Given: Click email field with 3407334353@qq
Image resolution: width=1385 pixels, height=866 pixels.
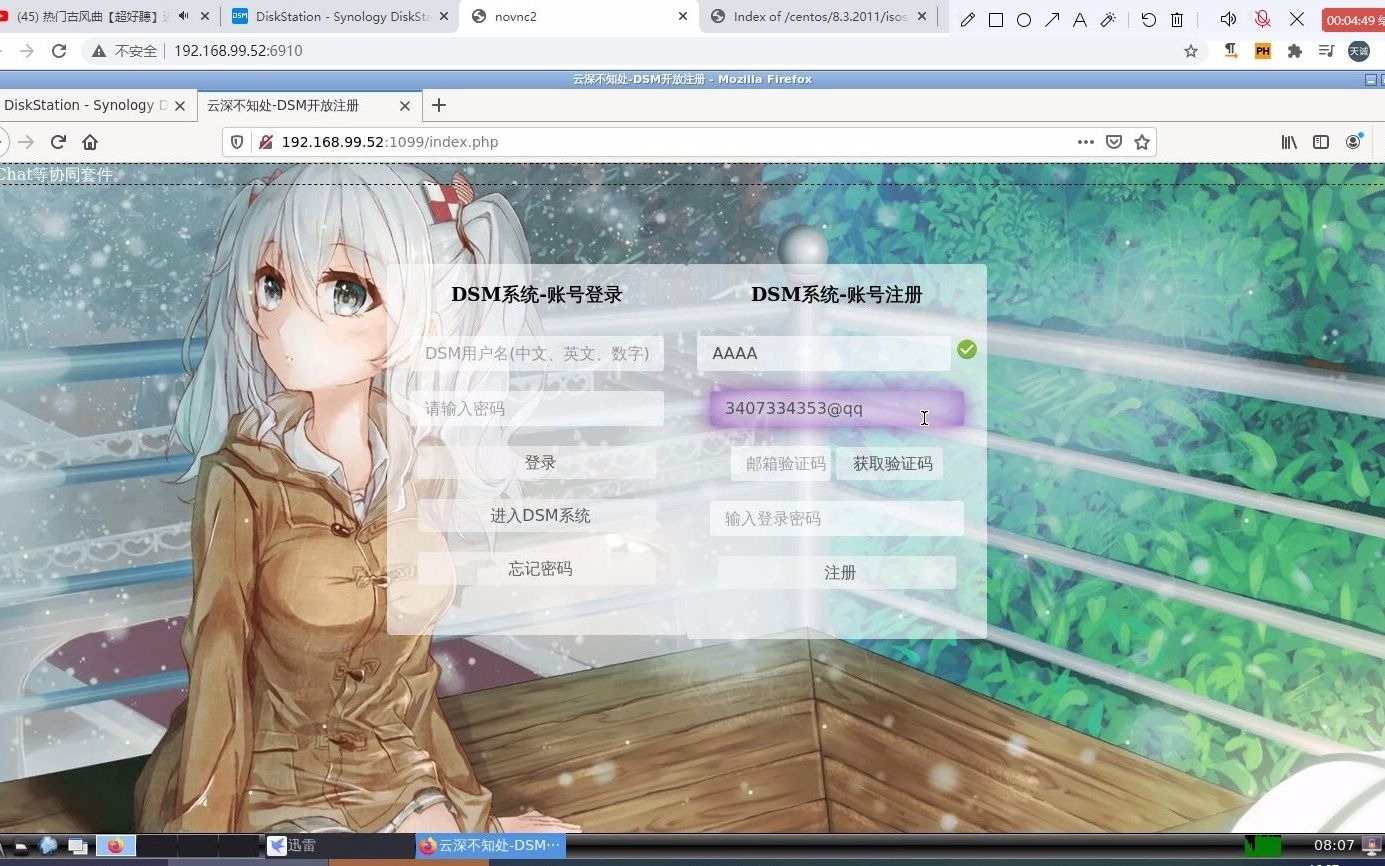Looking at the screenshot, I should pyautogui.click(x=836, y=408).
